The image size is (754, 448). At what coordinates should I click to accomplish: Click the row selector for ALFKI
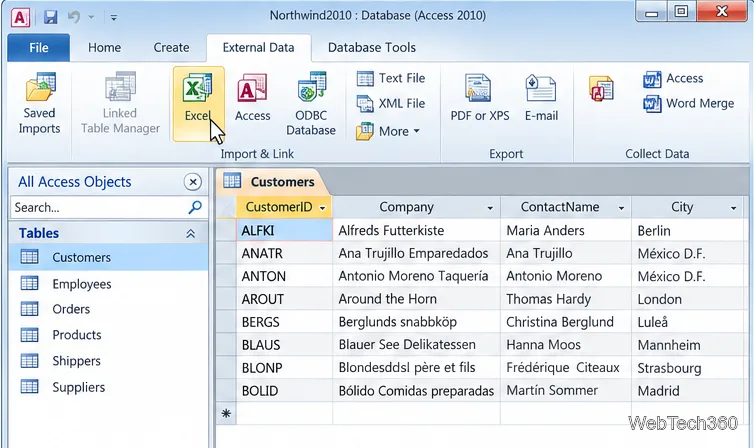226,230
